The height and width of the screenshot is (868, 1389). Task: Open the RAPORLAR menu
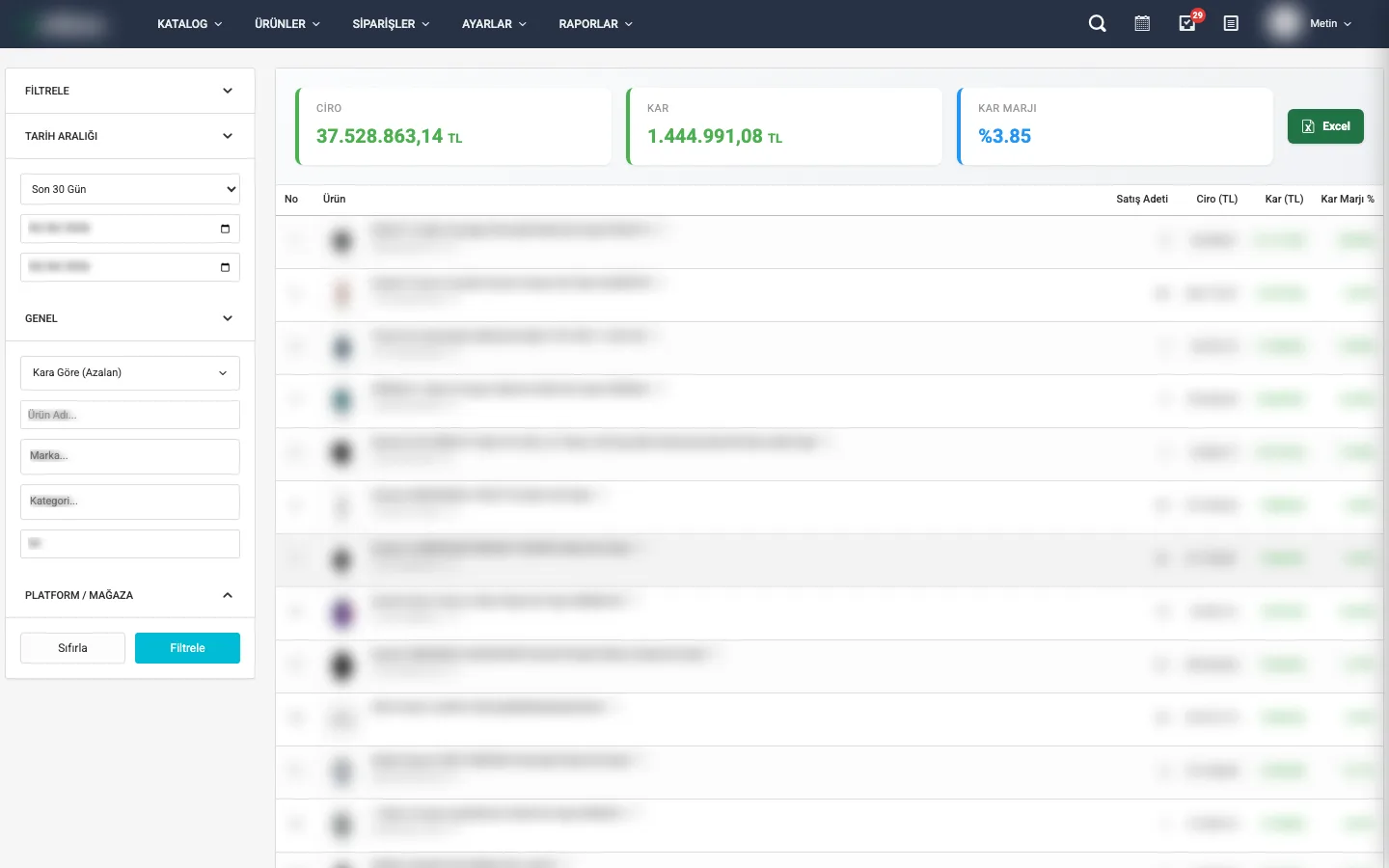pos(595,24)
